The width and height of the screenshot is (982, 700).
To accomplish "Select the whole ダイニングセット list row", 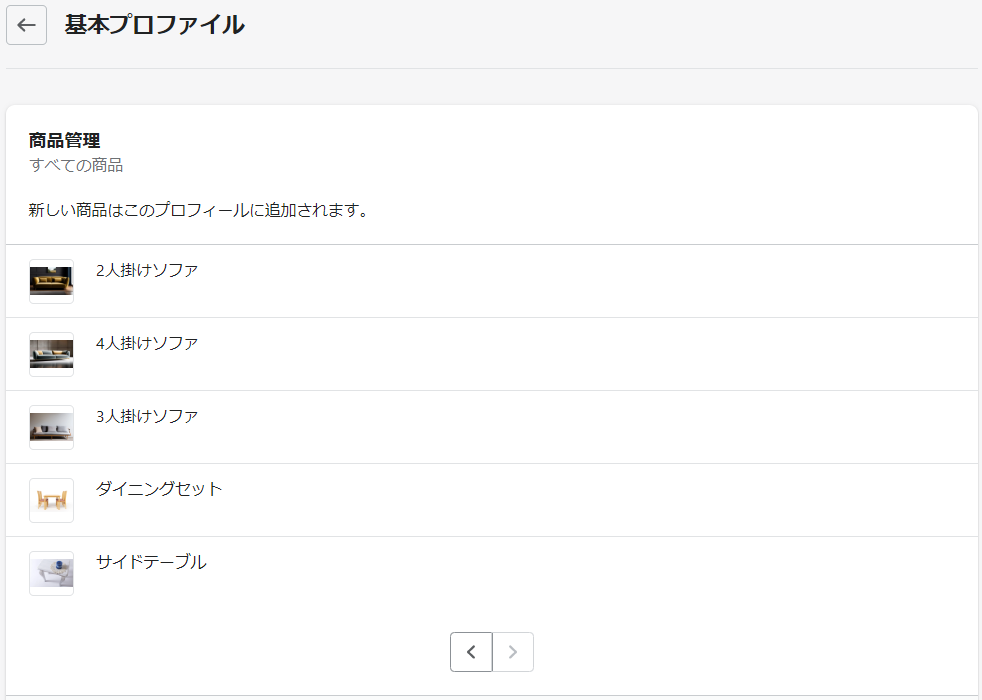I will click(492, 500).
